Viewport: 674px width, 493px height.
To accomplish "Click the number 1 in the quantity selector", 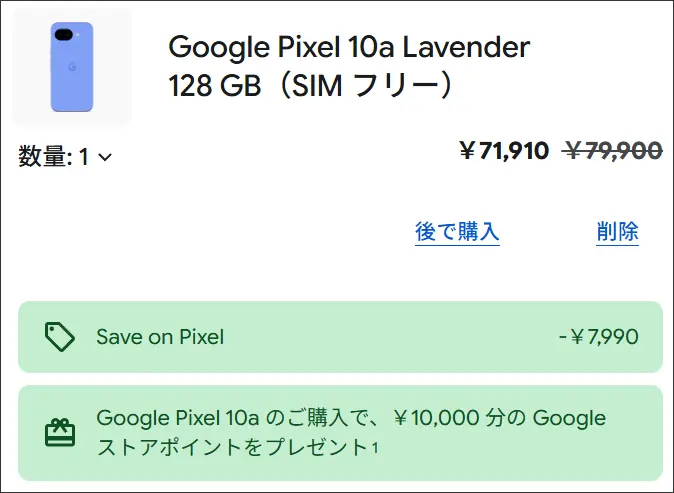I will coord(85,156).
